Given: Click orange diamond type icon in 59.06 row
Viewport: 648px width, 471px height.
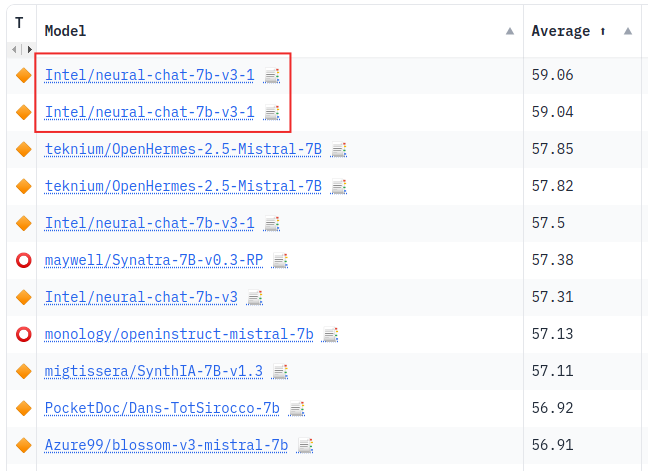Looking at the screenshot, I should point(24,75).
